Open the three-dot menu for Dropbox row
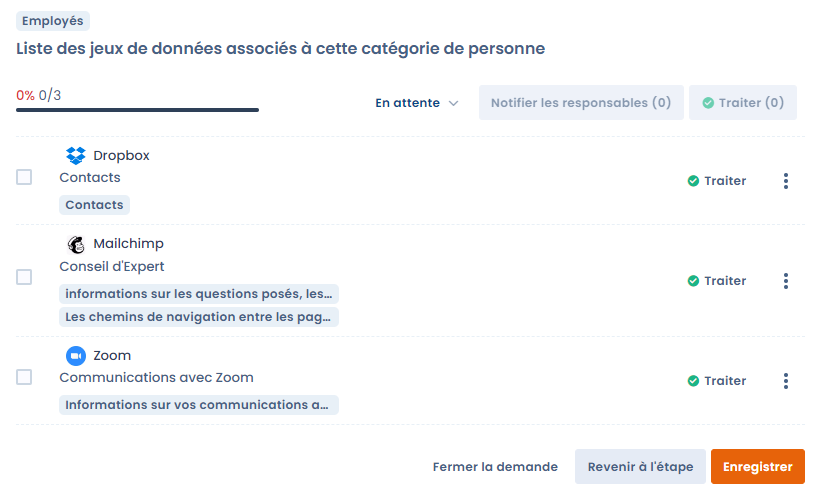This screenshot has width=818, height=498. (x=786, y=181)
